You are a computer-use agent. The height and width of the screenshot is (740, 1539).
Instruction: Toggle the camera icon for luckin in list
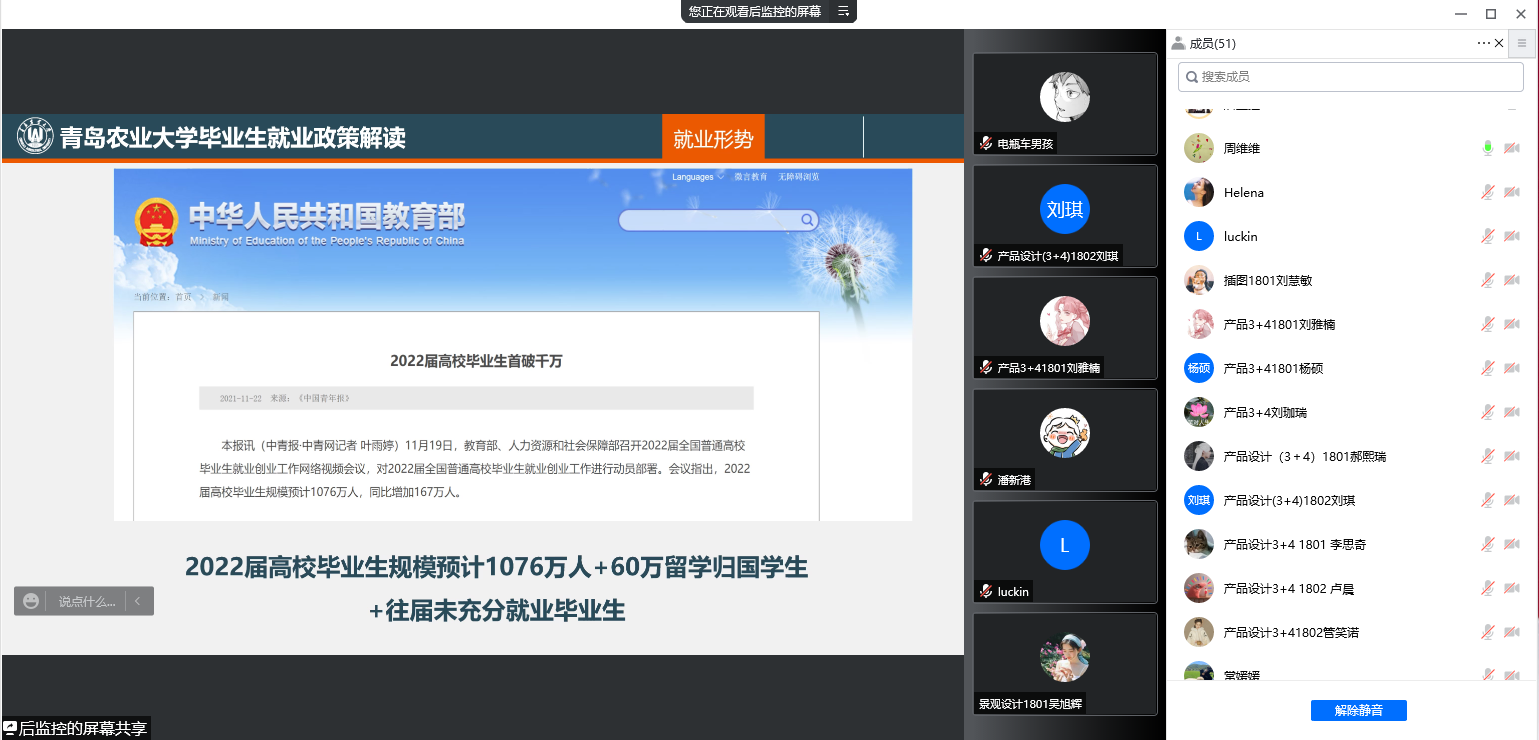point(1512,236)
